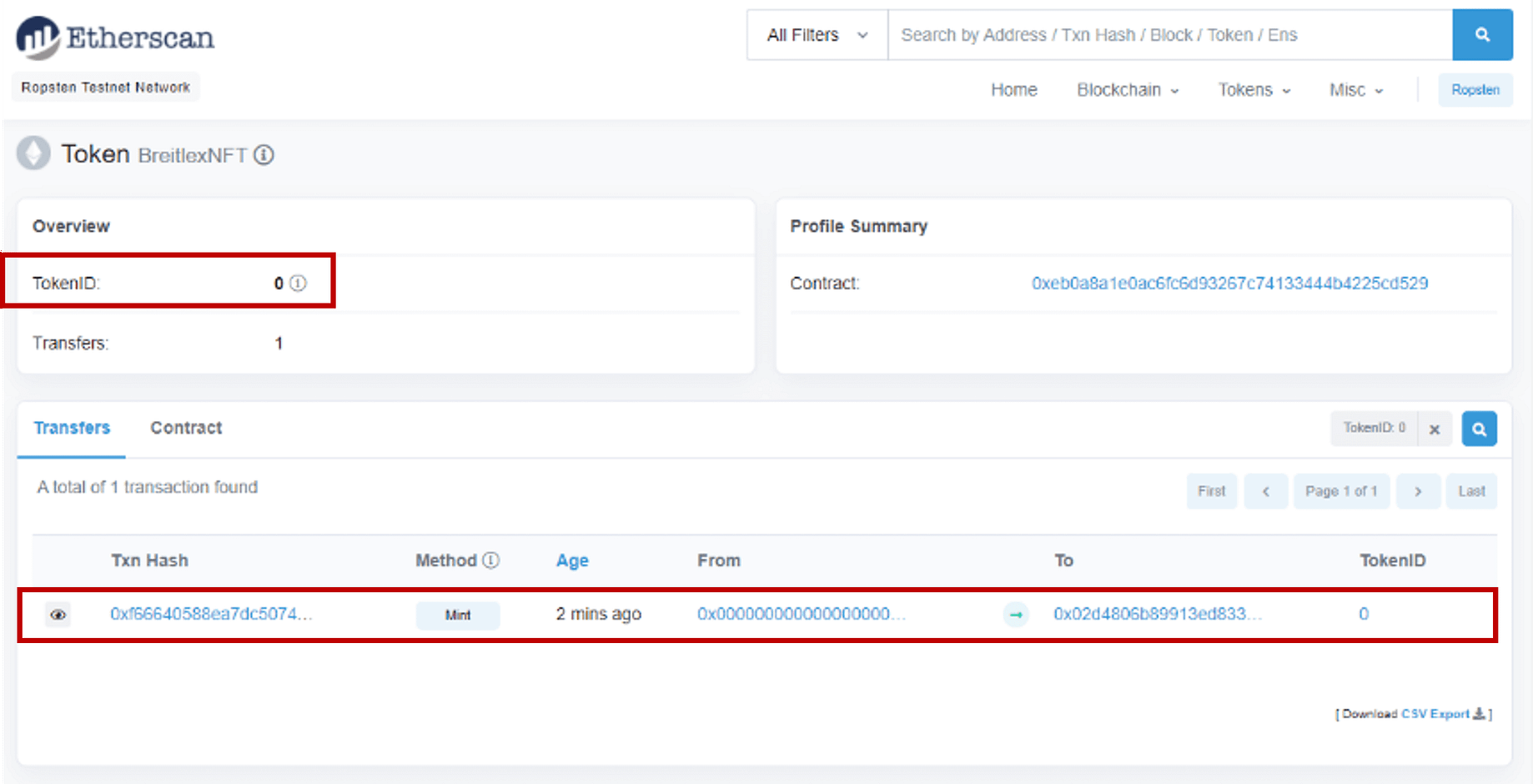
Task: Click the Page 1 of 1 indicator
Action: click(1341, 491)
